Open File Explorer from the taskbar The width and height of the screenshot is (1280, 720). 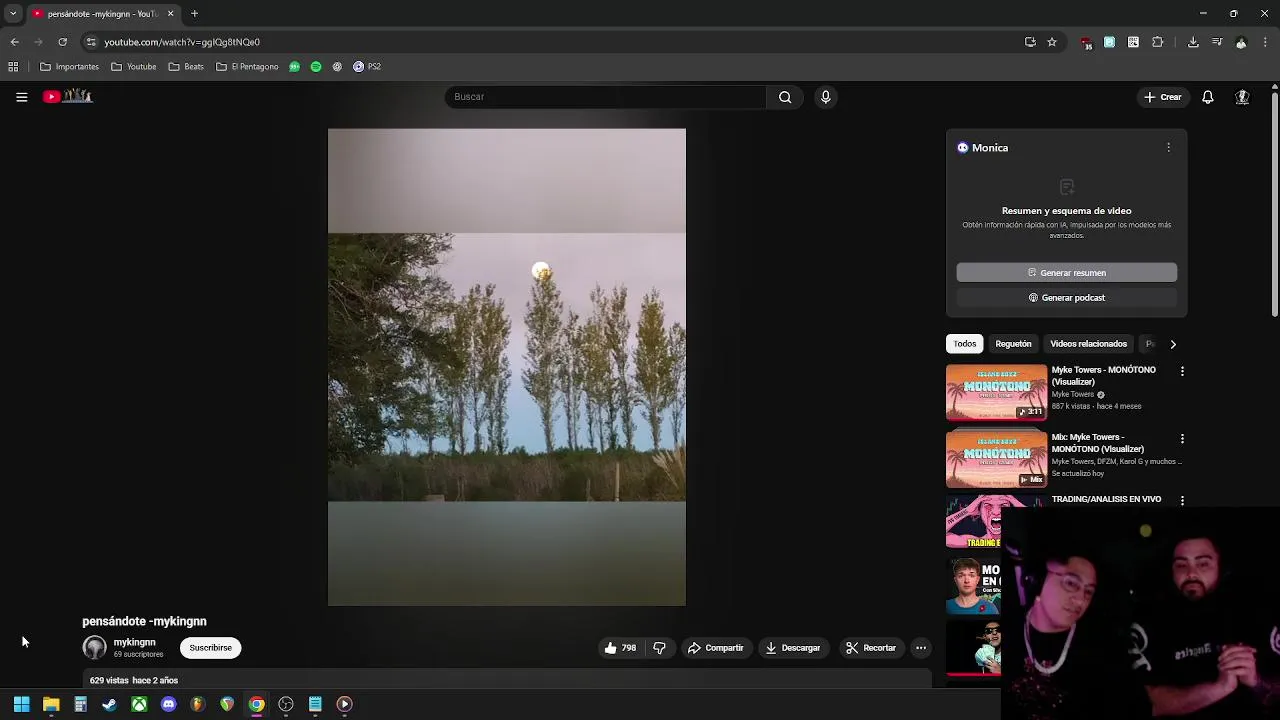[51, 704]
